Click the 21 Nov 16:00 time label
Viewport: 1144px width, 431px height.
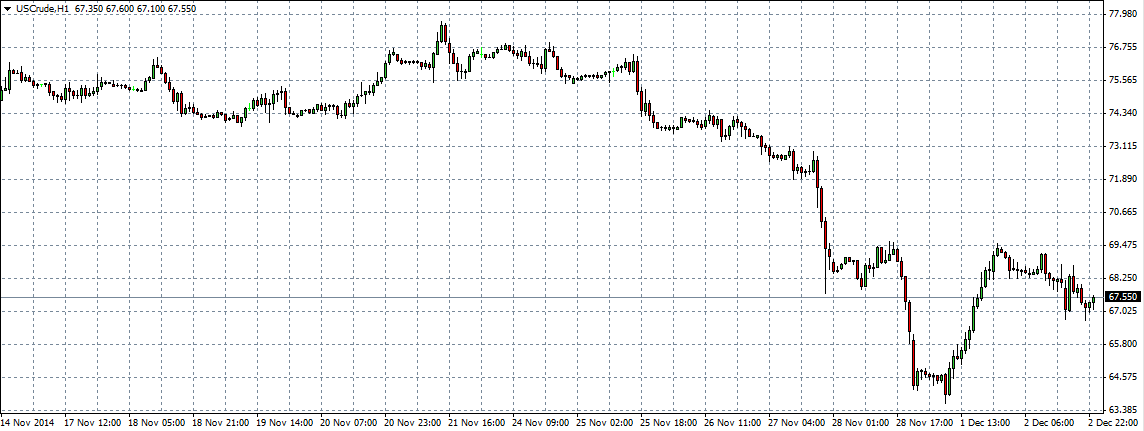coord(476,423)
